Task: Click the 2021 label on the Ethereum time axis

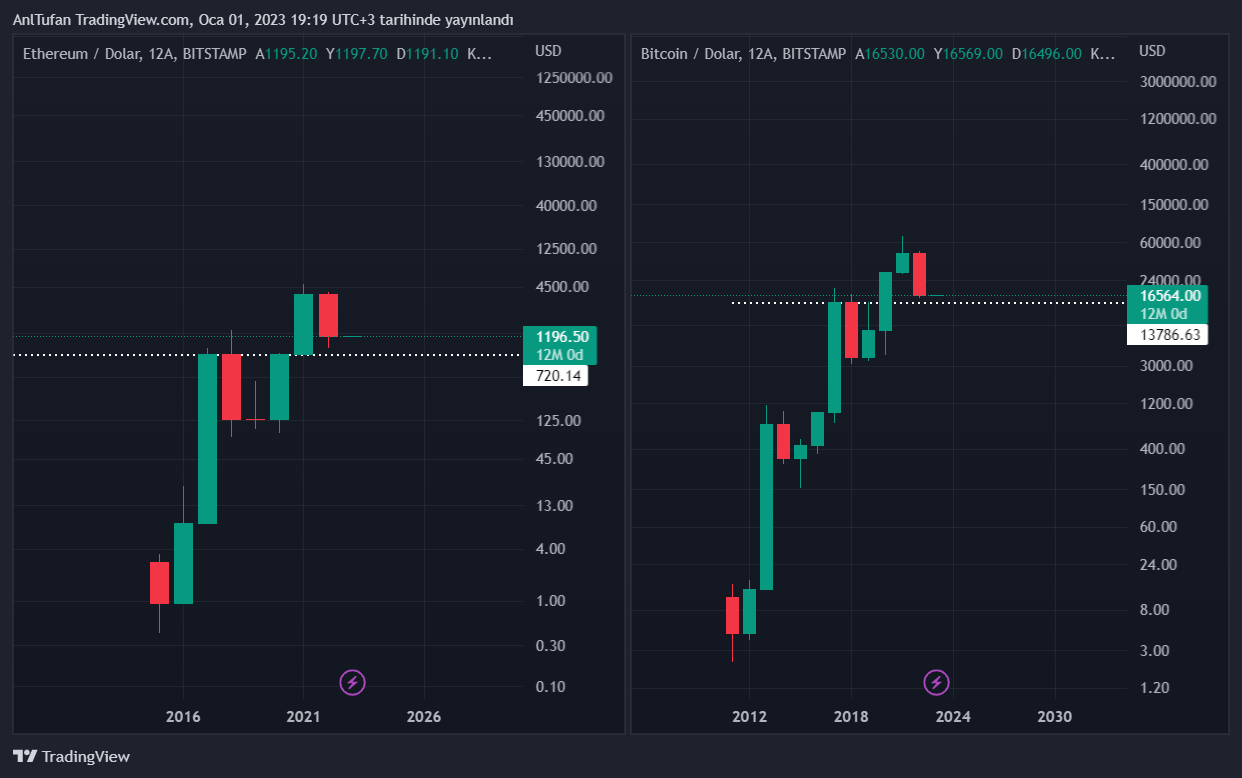Action: 303,717
